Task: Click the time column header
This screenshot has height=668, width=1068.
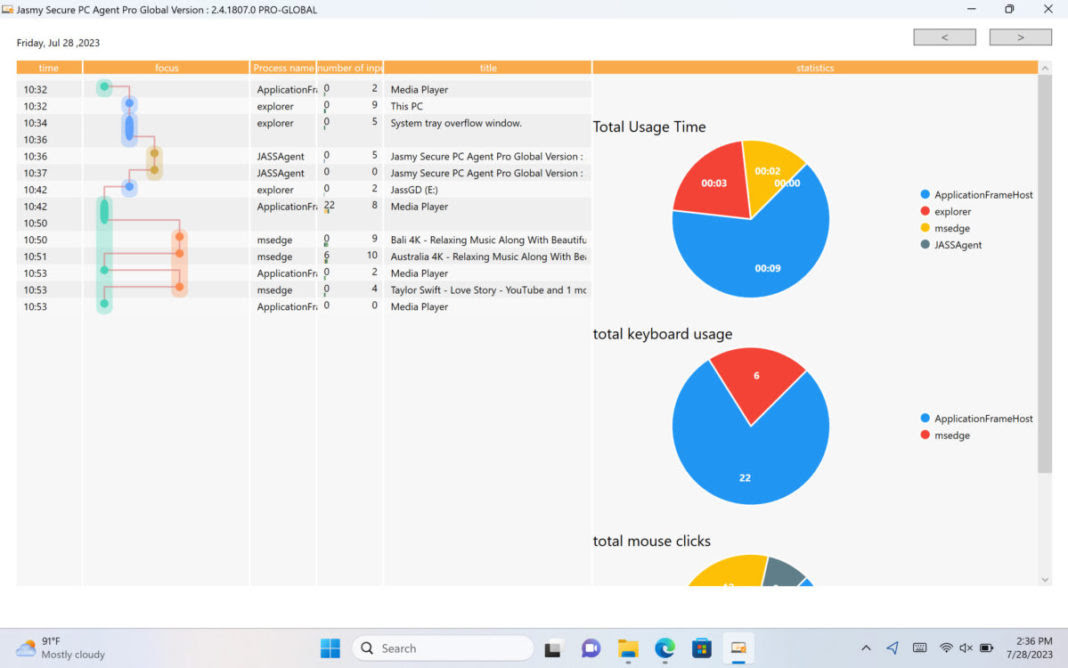Action: [49, 67]
